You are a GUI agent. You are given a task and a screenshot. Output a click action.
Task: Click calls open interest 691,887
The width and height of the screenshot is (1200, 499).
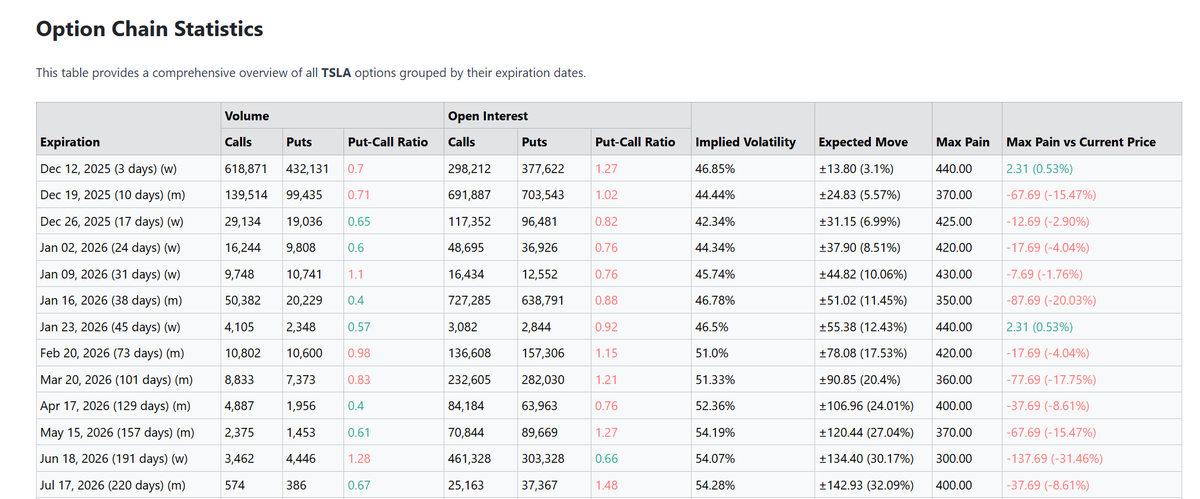(x=469, y=194)
